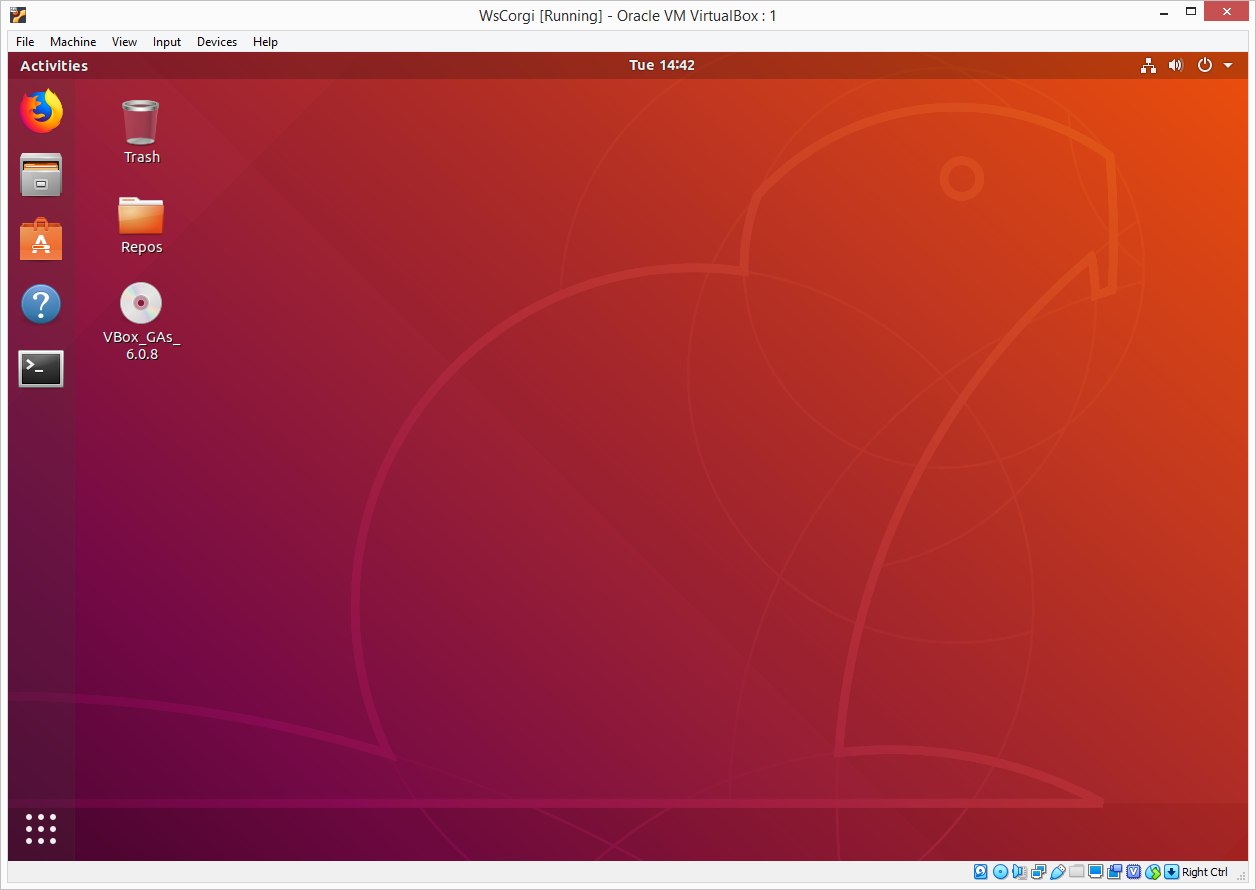Open the Devices menu in VirtualBox
This screenshot has height=890, width=1256.
(x=217, y=41)
